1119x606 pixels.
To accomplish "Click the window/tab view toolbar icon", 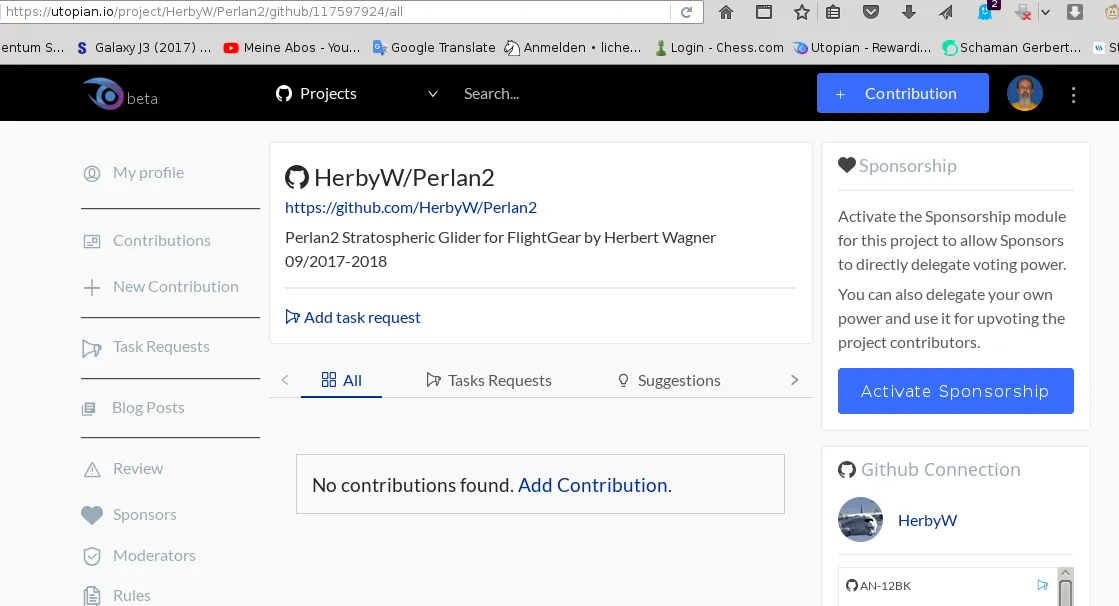I will click(764, 12).
